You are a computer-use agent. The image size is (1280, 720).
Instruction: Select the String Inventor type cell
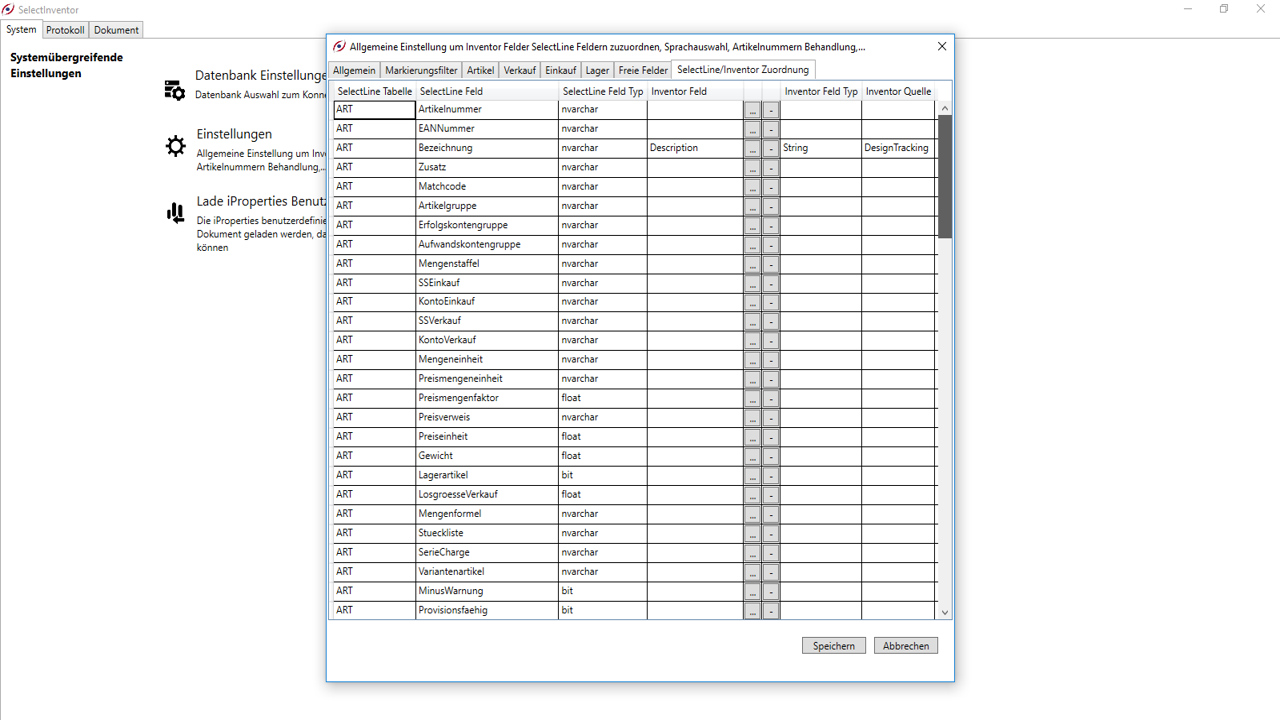(x=821, y=148)
